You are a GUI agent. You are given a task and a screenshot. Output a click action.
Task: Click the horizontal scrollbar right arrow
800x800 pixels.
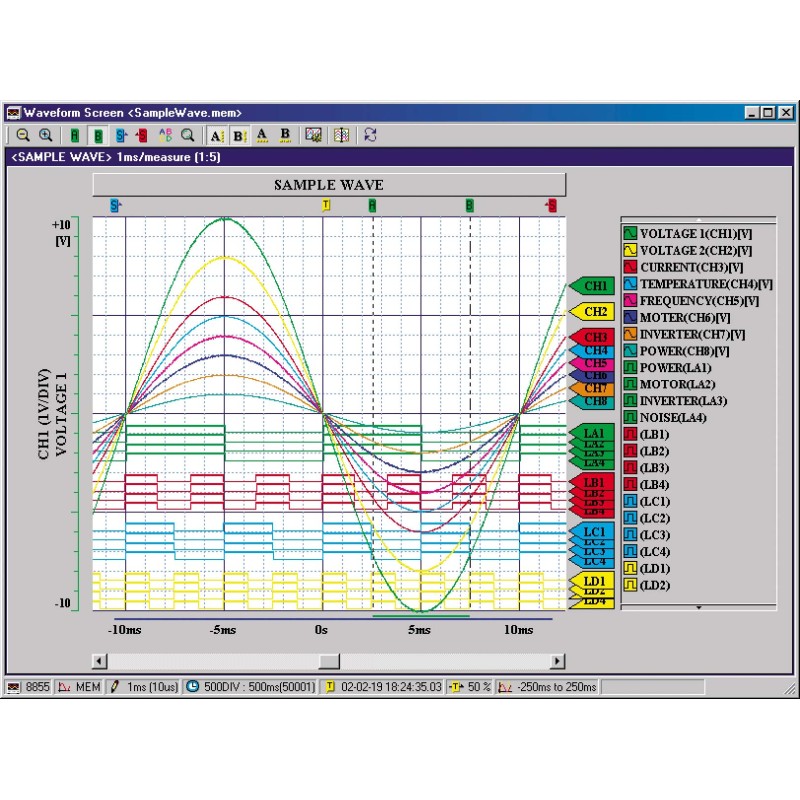tap(559, 661)
